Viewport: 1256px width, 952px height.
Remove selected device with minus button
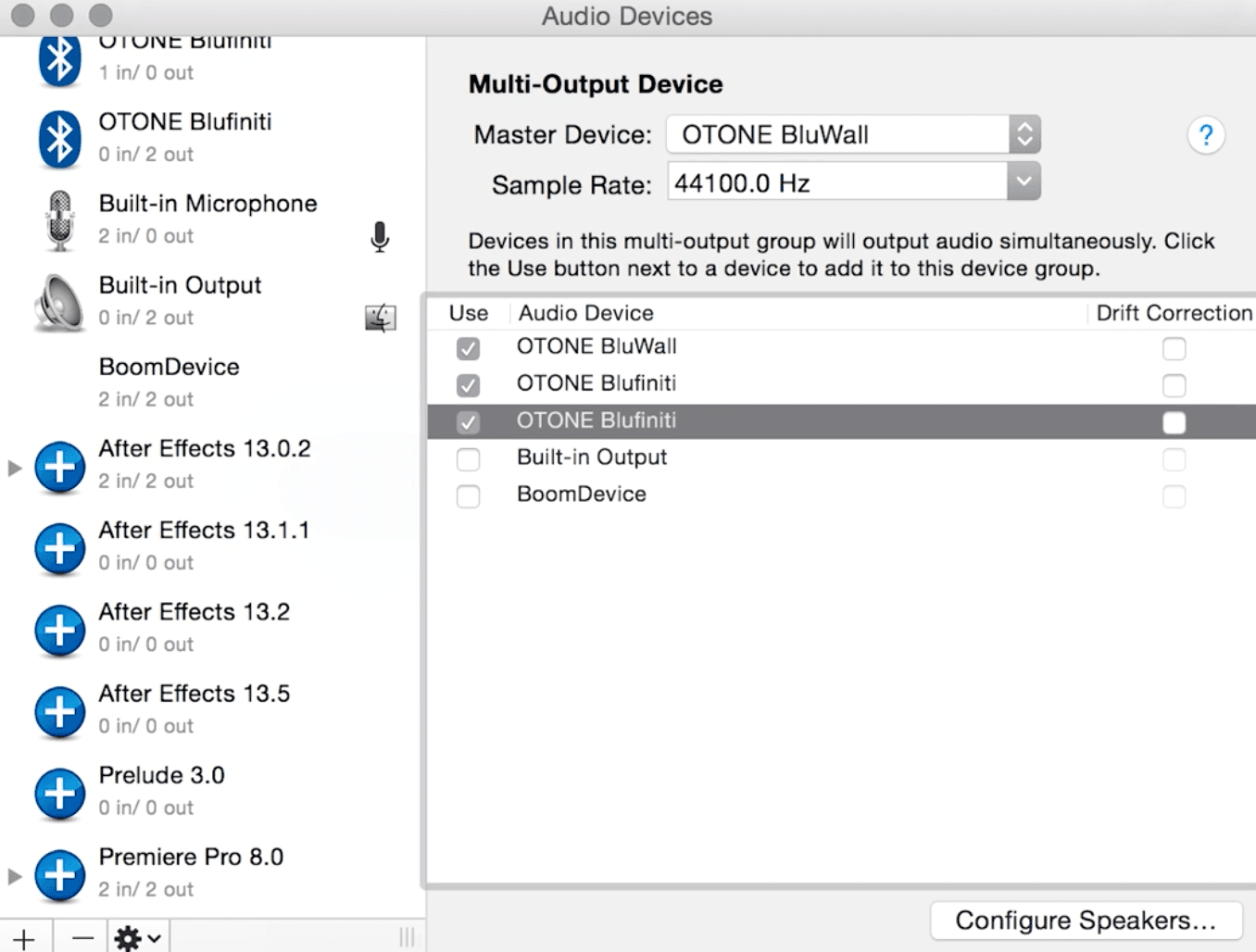pyautogui.click(x=82, y=937)
